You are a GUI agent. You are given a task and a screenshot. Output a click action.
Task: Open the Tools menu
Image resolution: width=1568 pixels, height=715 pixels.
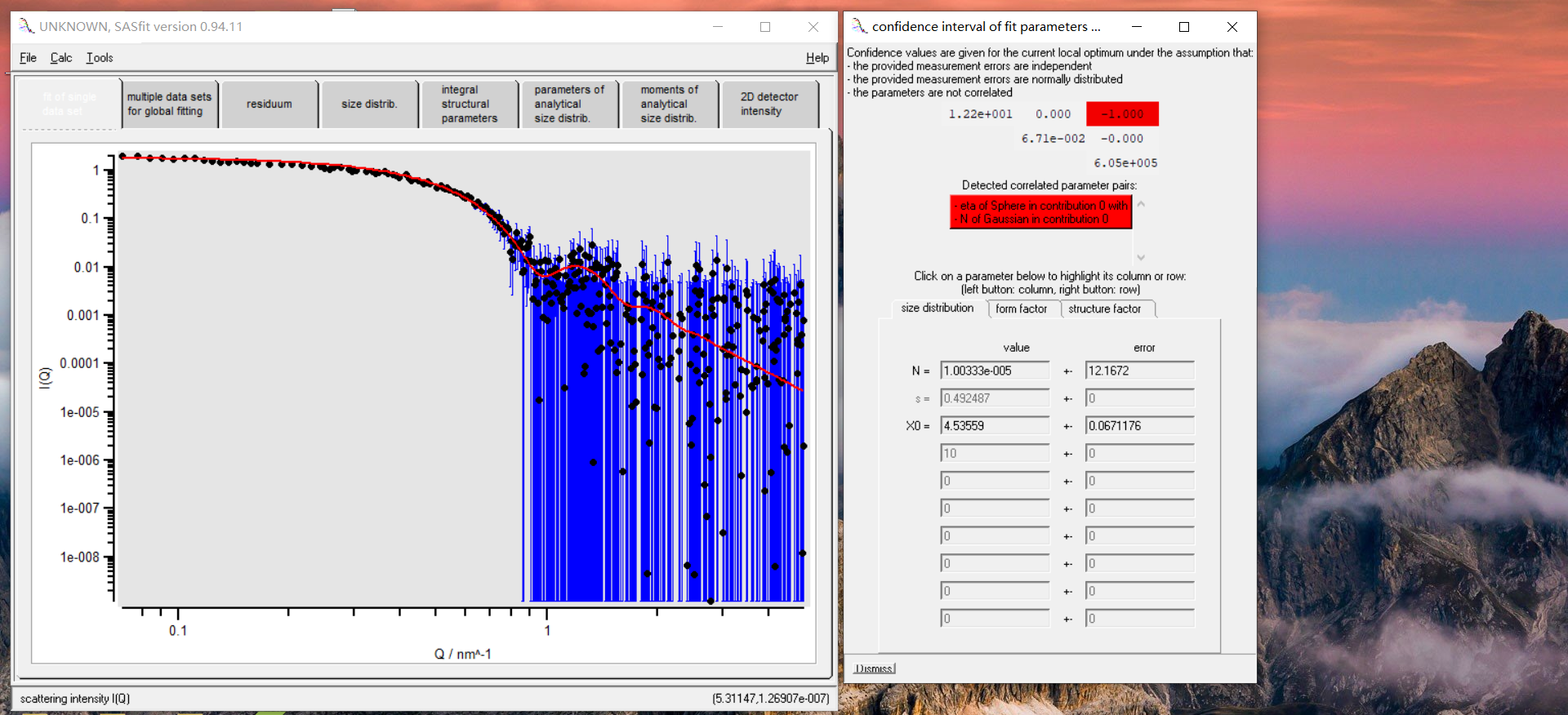[100, 58]
